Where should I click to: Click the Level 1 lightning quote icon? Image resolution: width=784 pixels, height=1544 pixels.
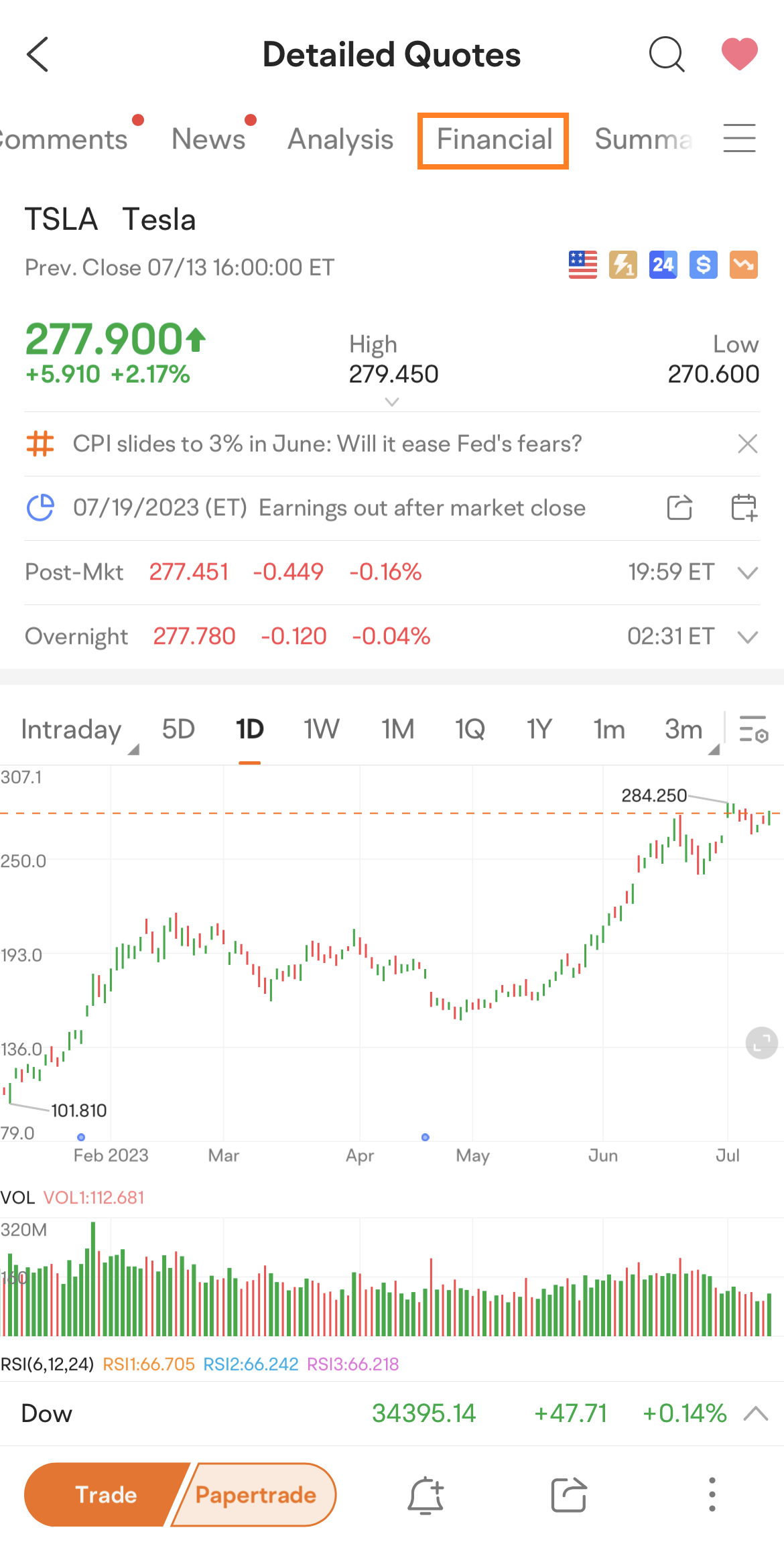click(622, 265)
